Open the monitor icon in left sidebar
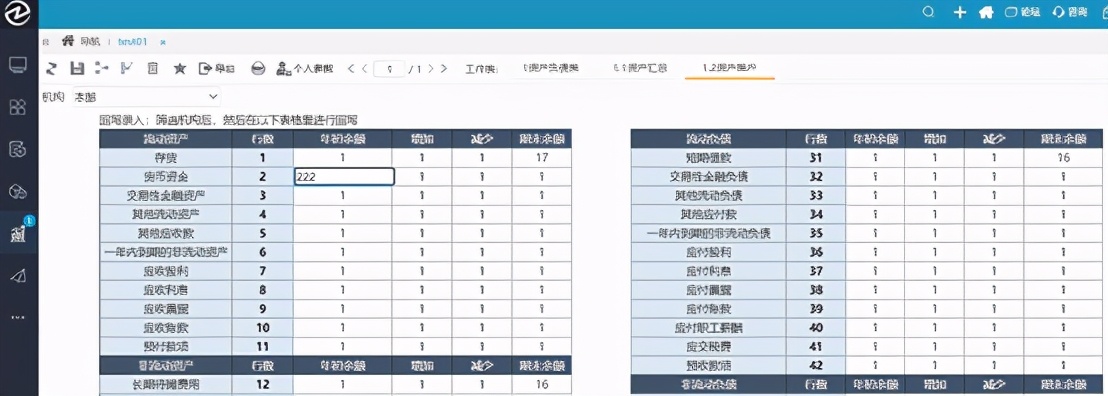Screen dimensions: 1108x396 click(x=18, y=66)
